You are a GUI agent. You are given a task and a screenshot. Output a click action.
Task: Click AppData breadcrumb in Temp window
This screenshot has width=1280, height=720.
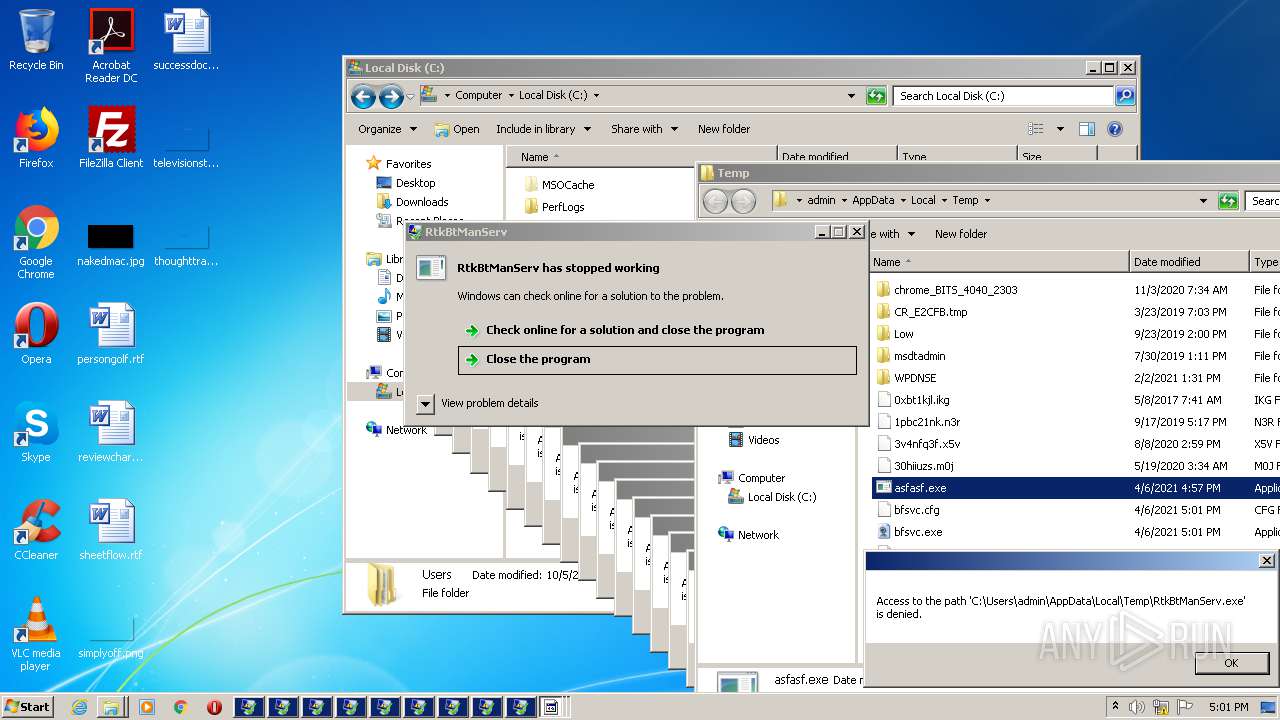point(873,200)
